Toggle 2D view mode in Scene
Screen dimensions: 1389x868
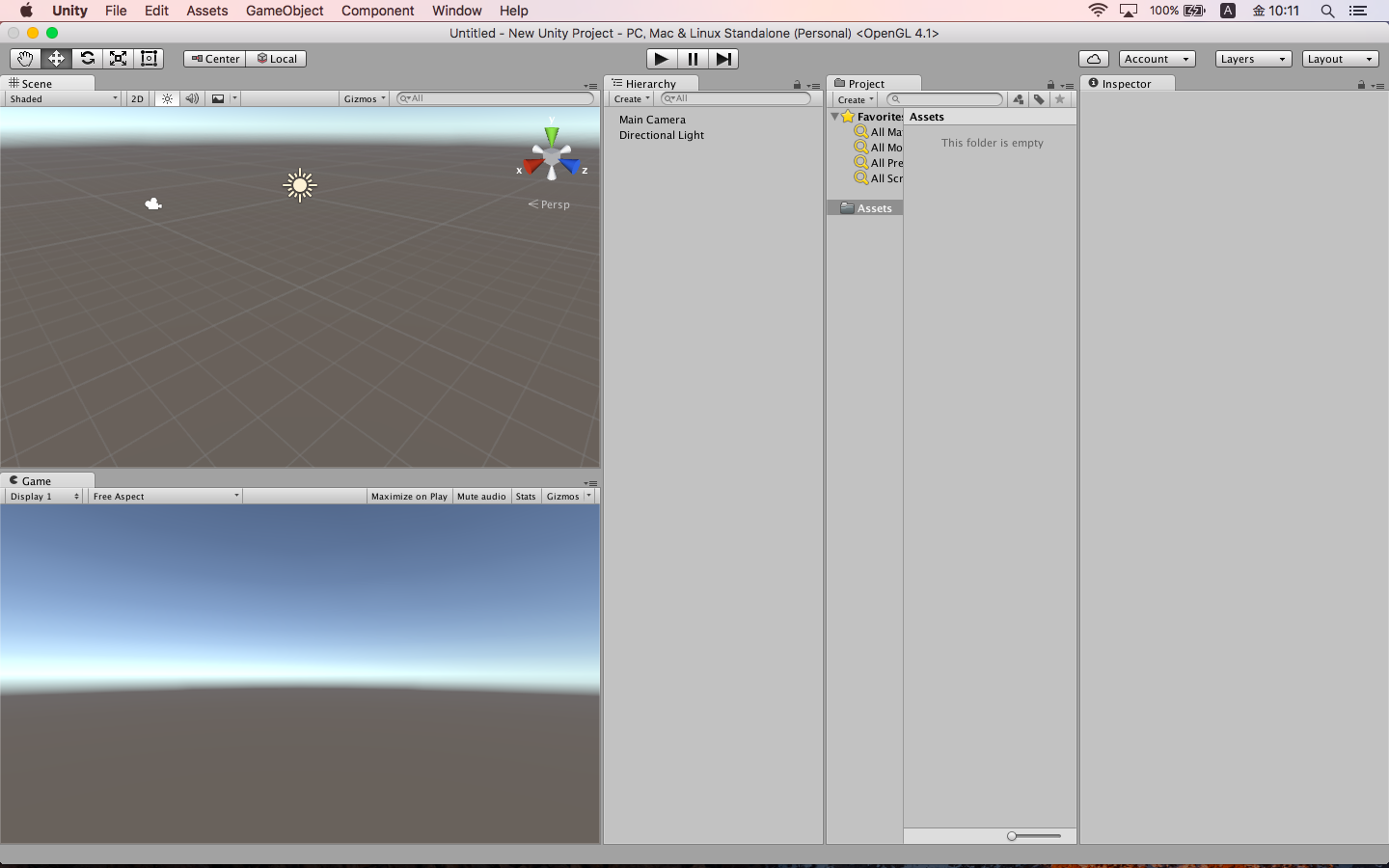[137, 98]
